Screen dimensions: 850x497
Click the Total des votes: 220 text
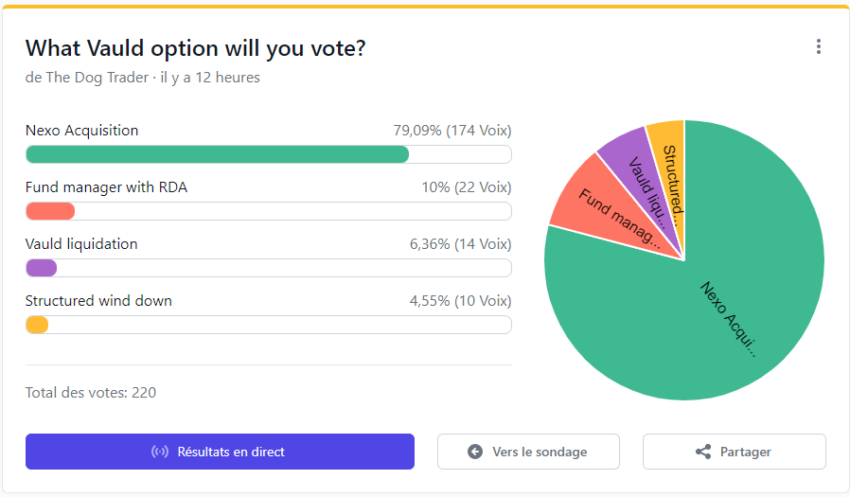click(x=91, y=392)
